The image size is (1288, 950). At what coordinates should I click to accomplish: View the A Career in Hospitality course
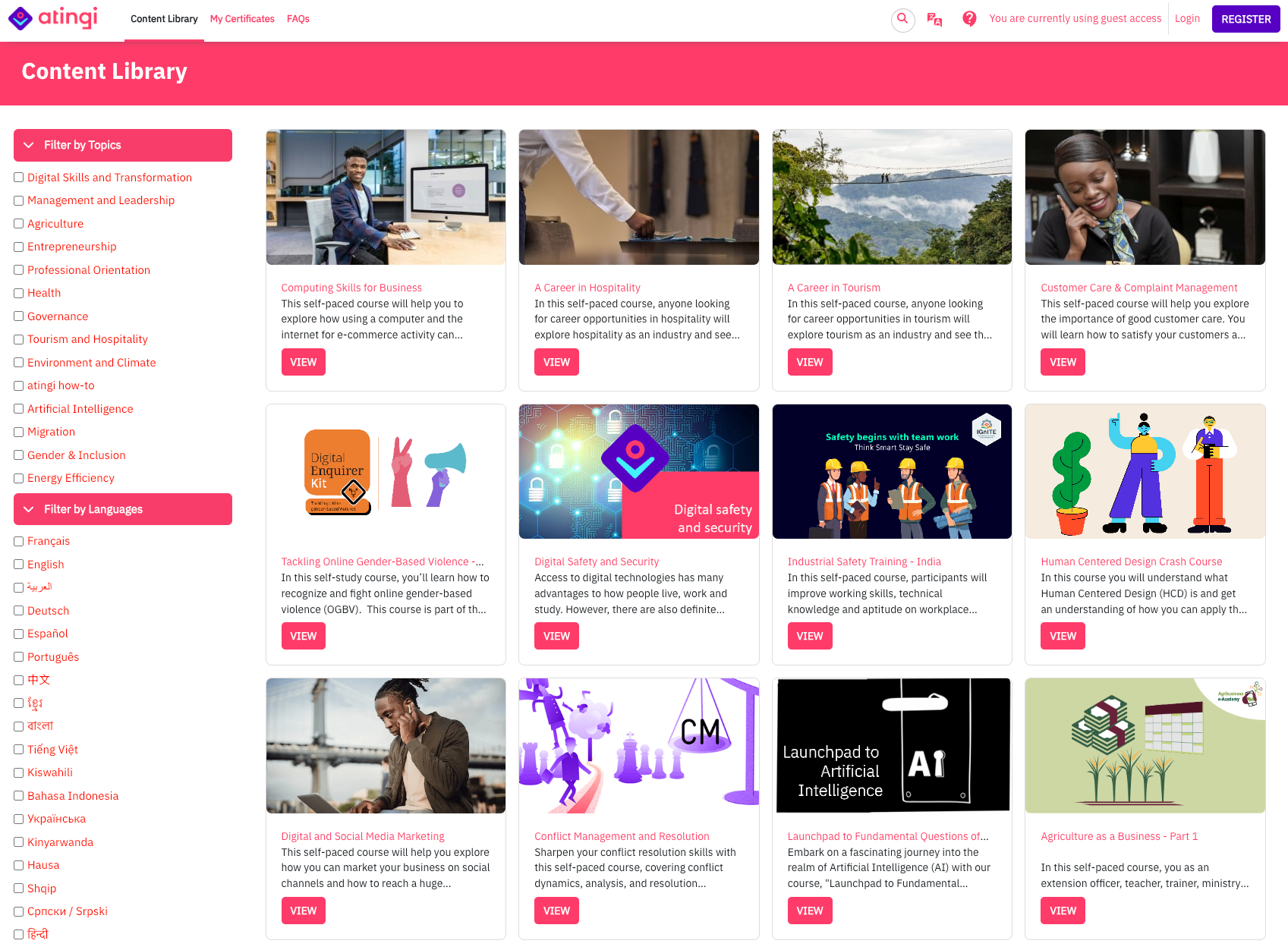pyautogui.click(x=556, y=362)
